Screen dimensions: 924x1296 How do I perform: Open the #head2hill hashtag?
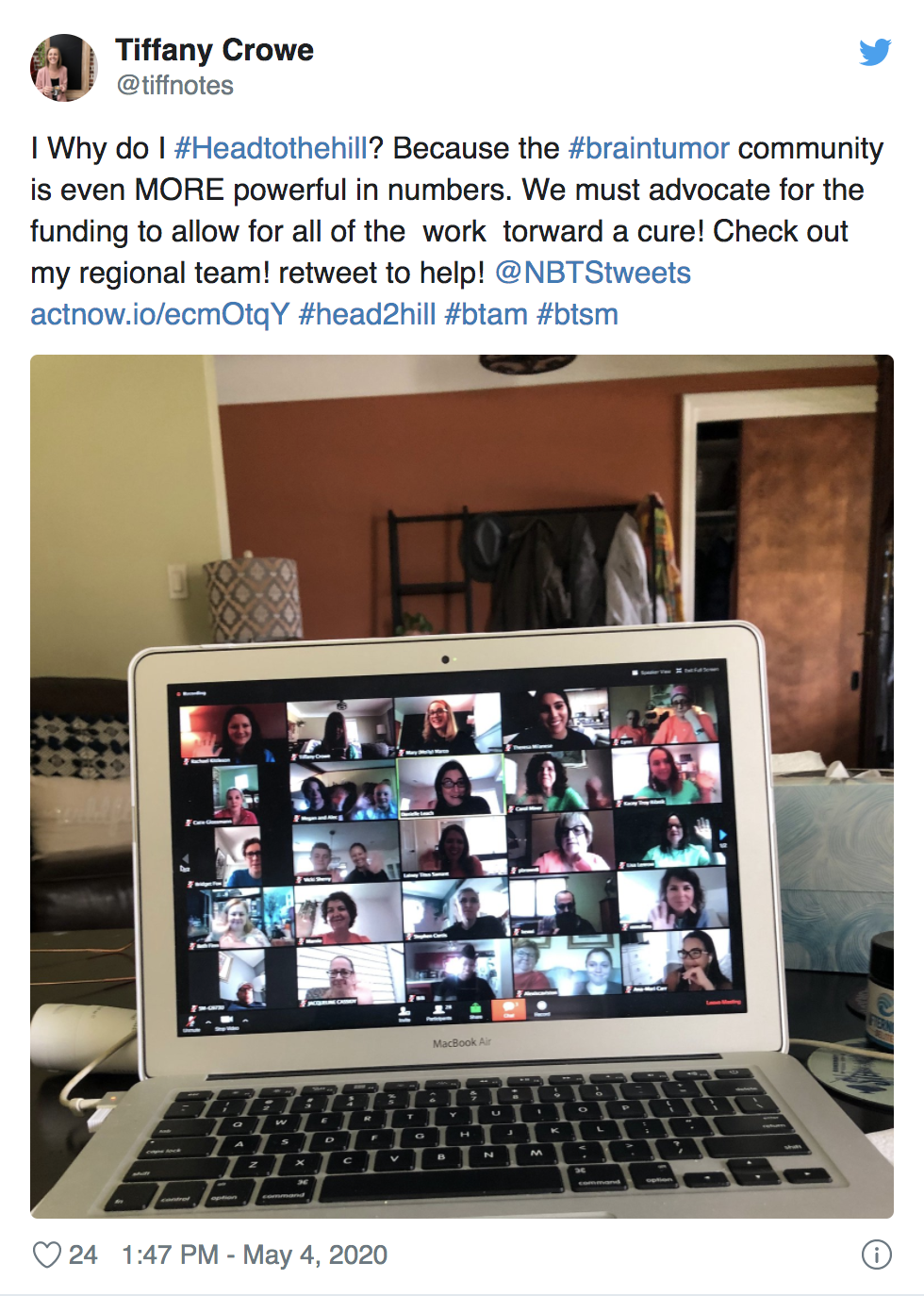click(367, 314)
